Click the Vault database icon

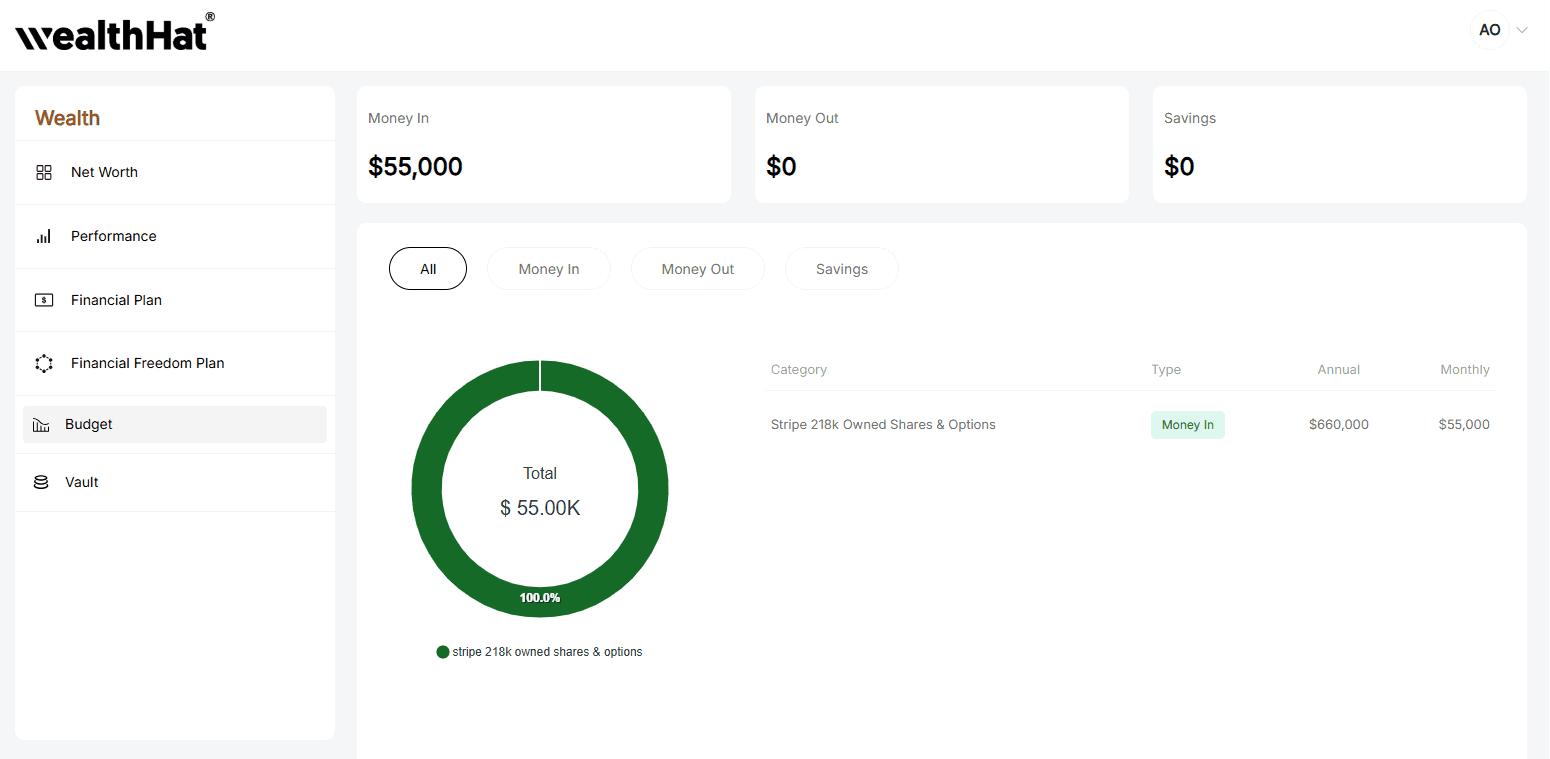coord(41,482)
